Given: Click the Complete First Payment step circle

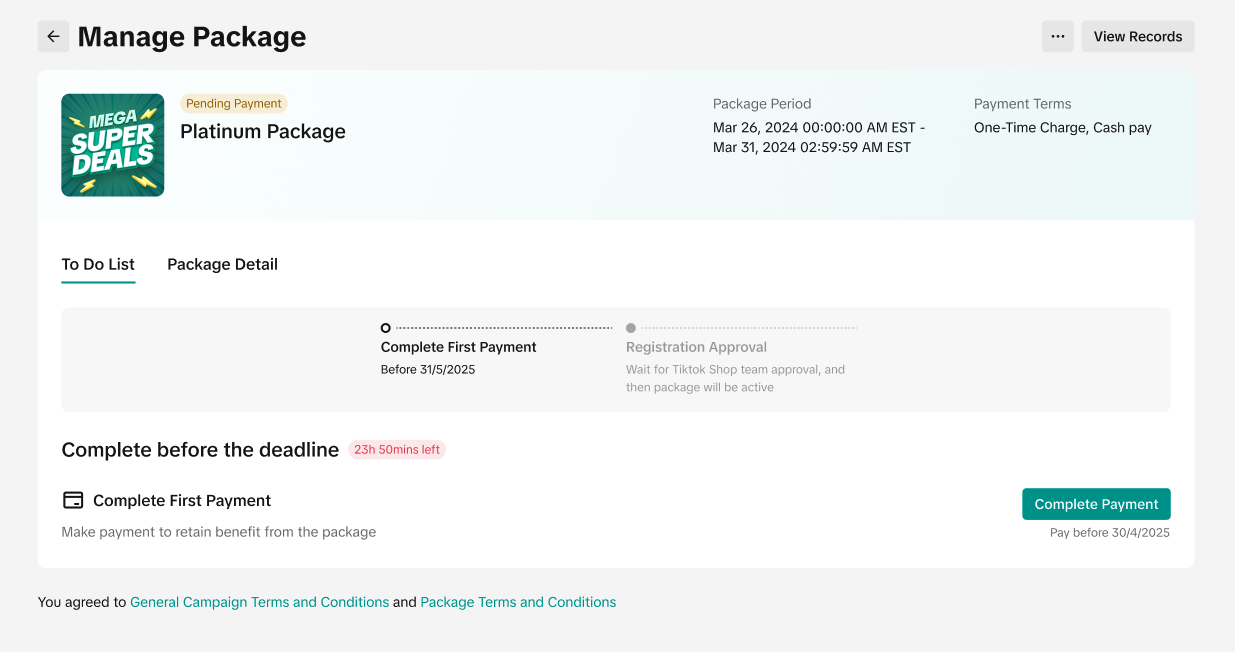Looking at the screenshot, I should click(x=386, y=328).
